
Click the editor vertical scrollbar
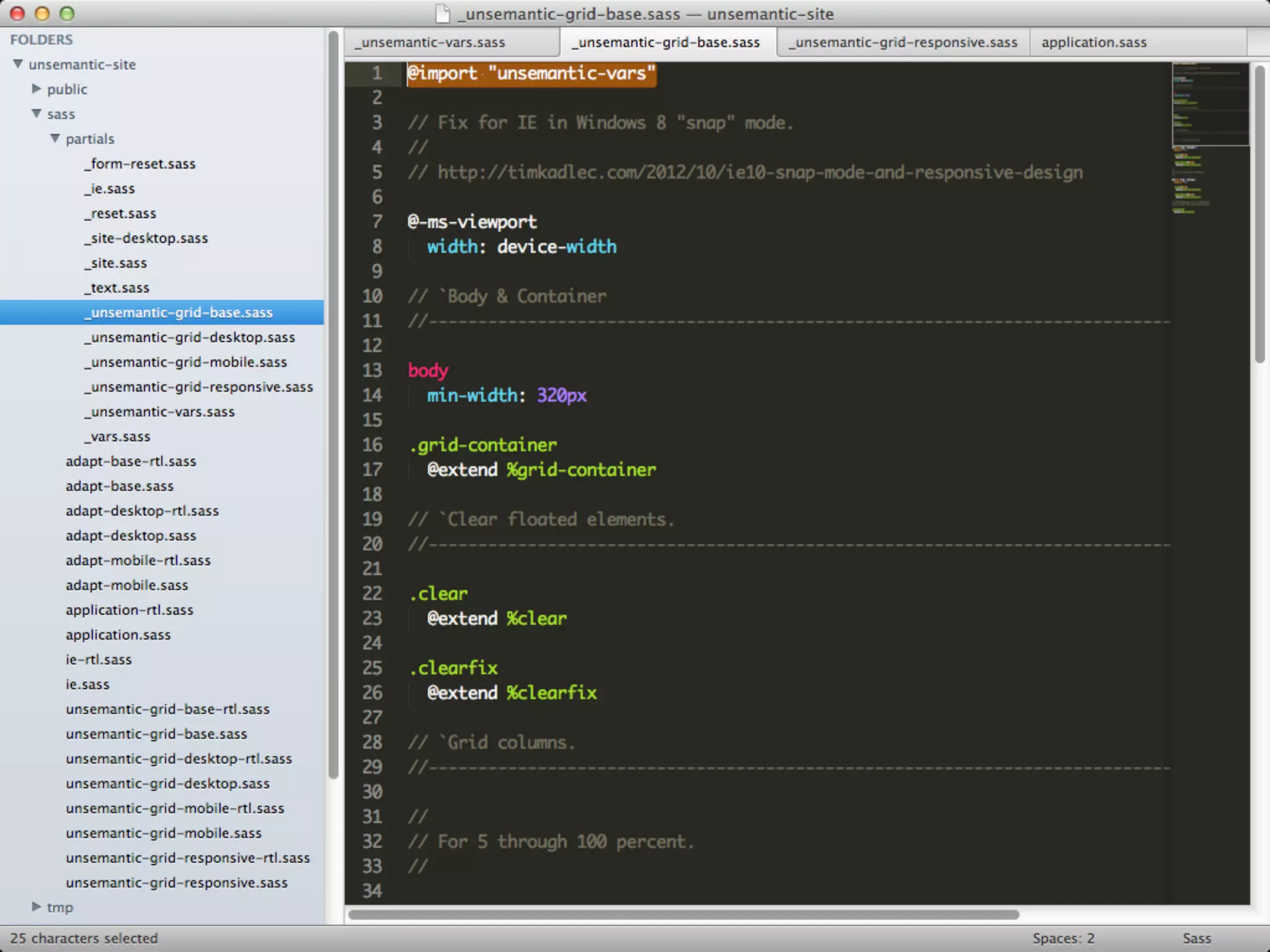click(x=1259, y=214)
